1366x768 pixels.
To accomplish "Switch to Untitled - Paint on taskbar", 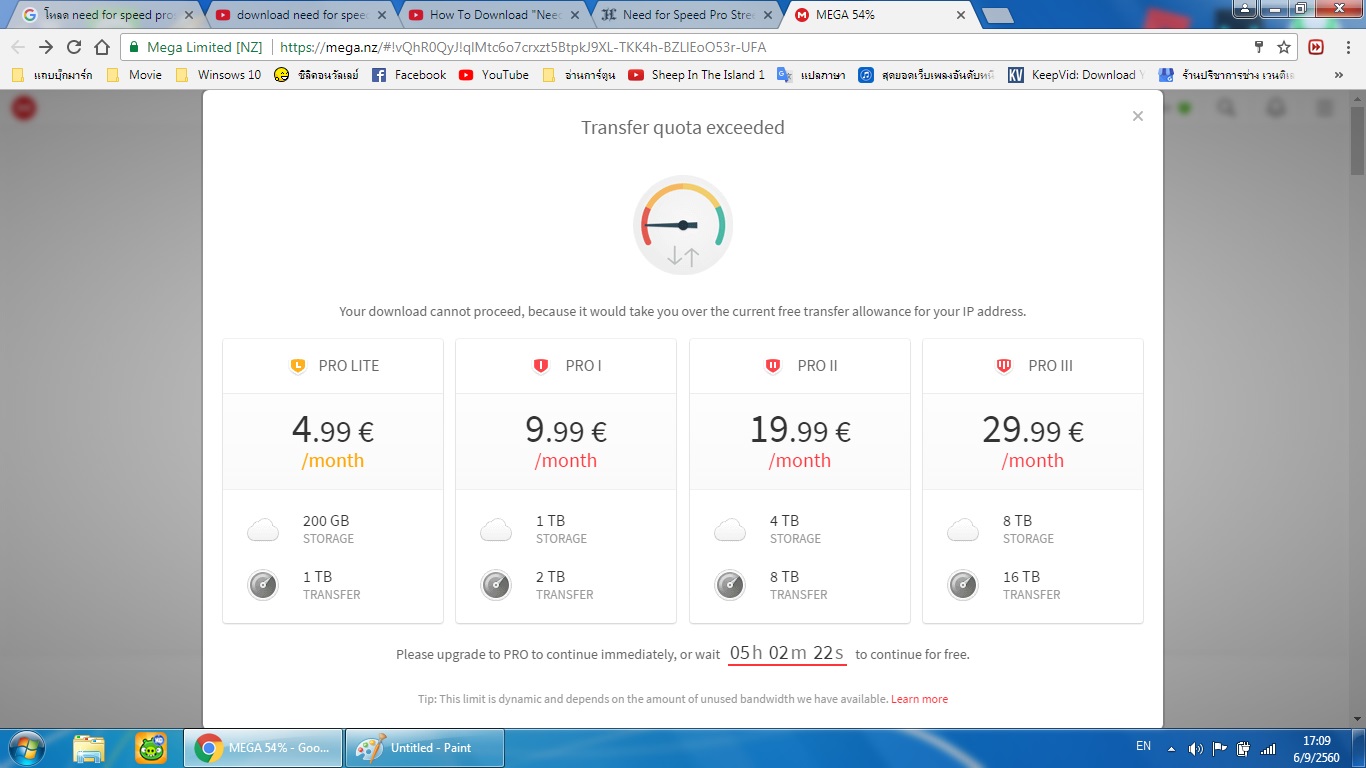I will click(x=425, y=748).
